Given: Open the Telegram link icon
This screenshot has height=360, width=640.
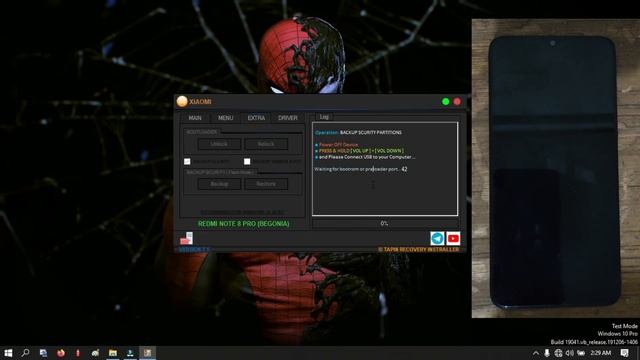Looking at the screenshot, I should coord(437,238).
